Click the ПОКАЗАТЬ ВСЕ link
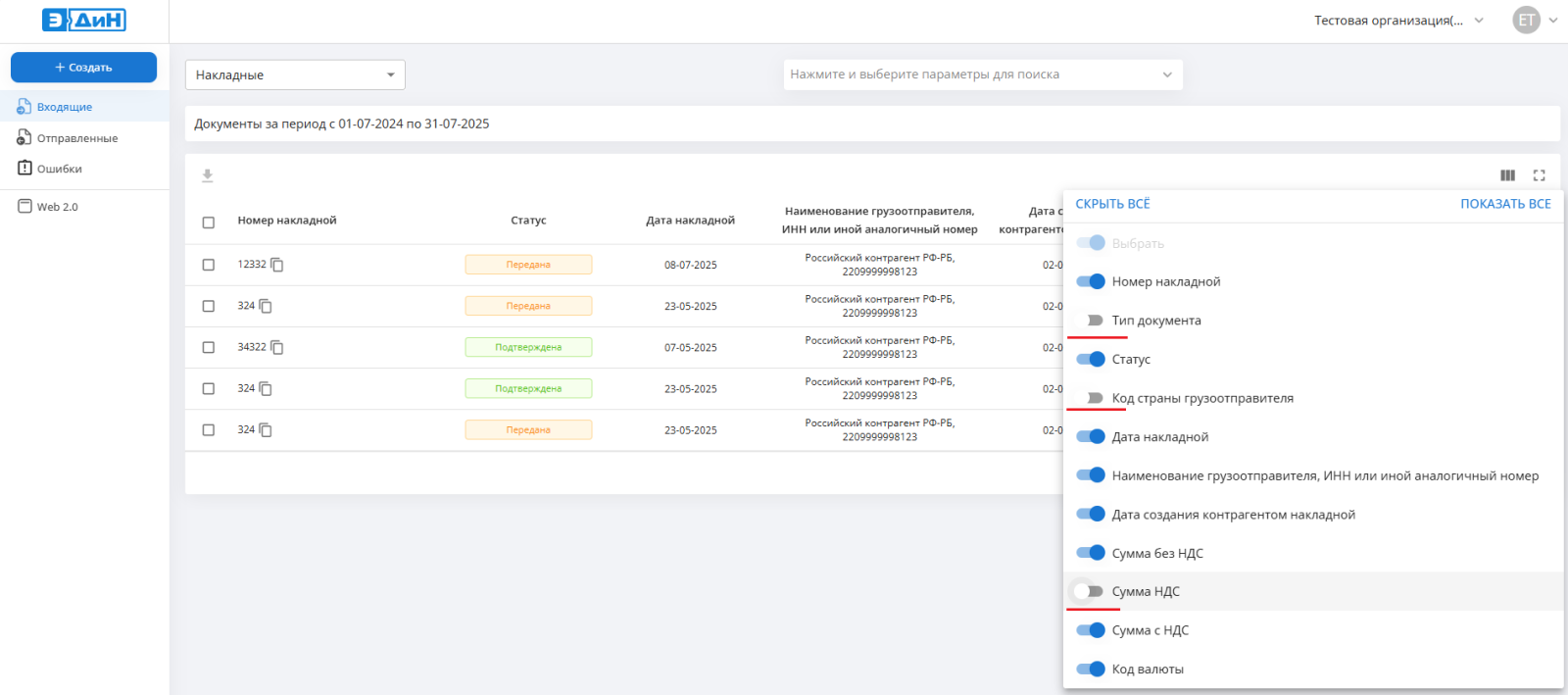1568x695 pixels. click(x=1505, y=204)
